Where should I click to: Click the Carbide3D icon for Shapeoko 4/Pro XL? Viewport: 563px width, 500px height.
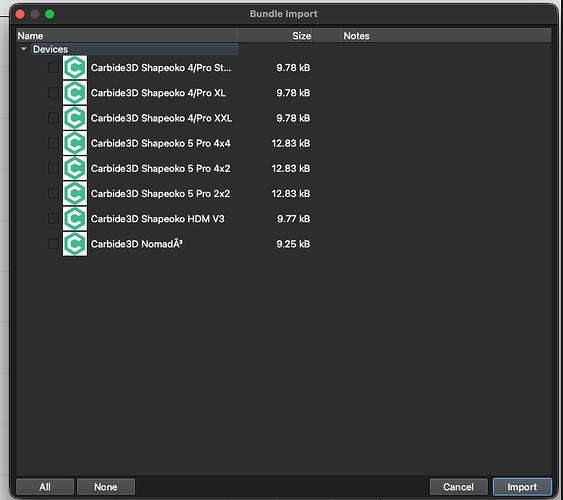point(75,93)
